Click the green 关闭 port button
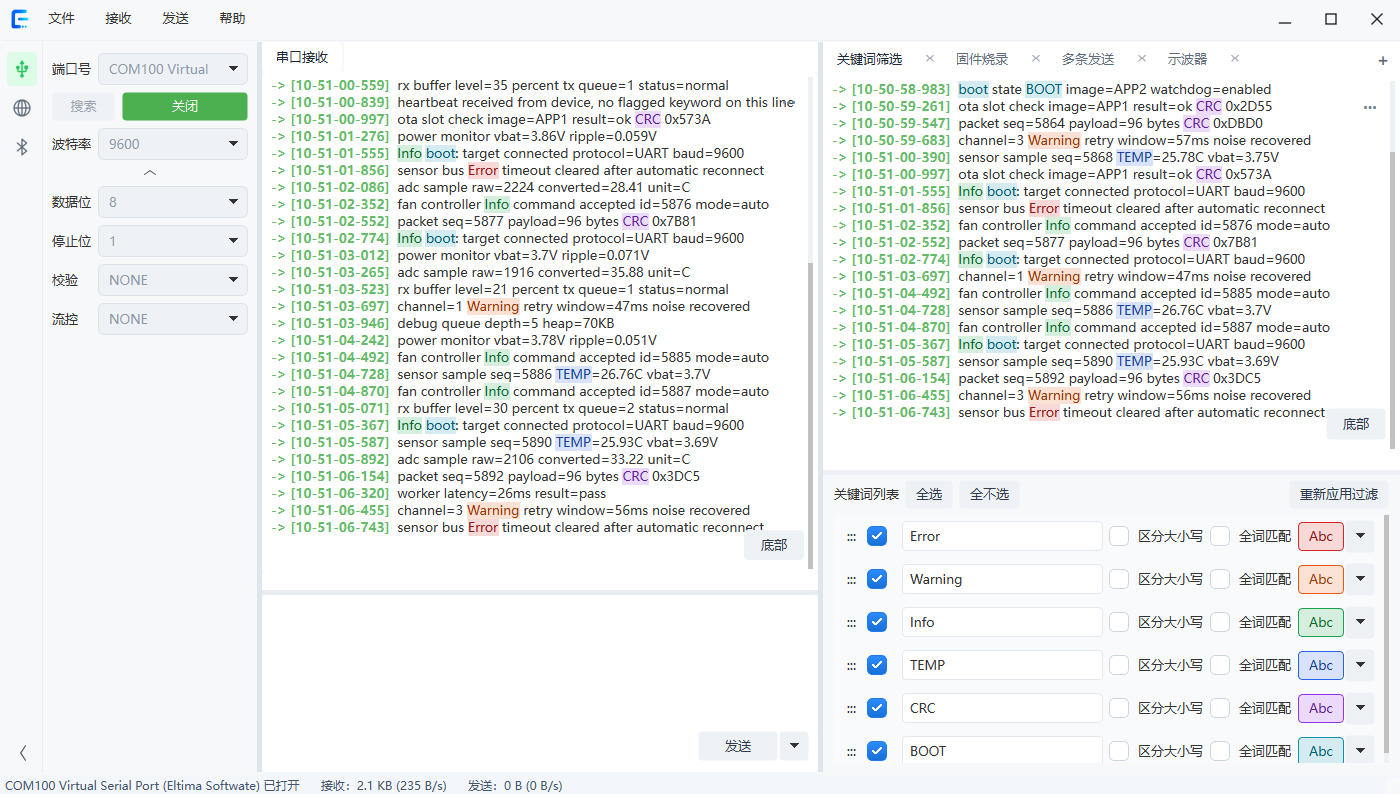Viewport: 1400px width, 794px height. 185,106
